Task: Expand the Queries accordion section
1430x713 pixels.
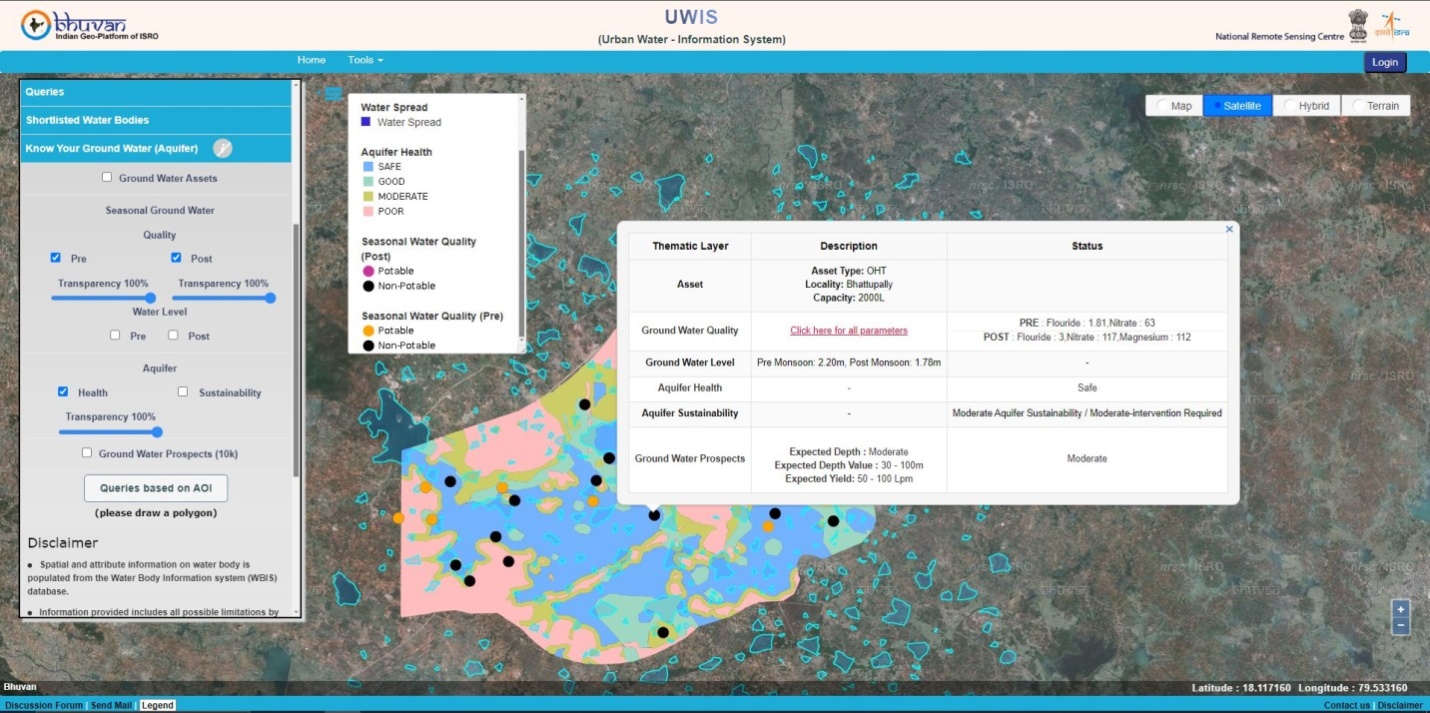Action: click(x=155, y=92)
